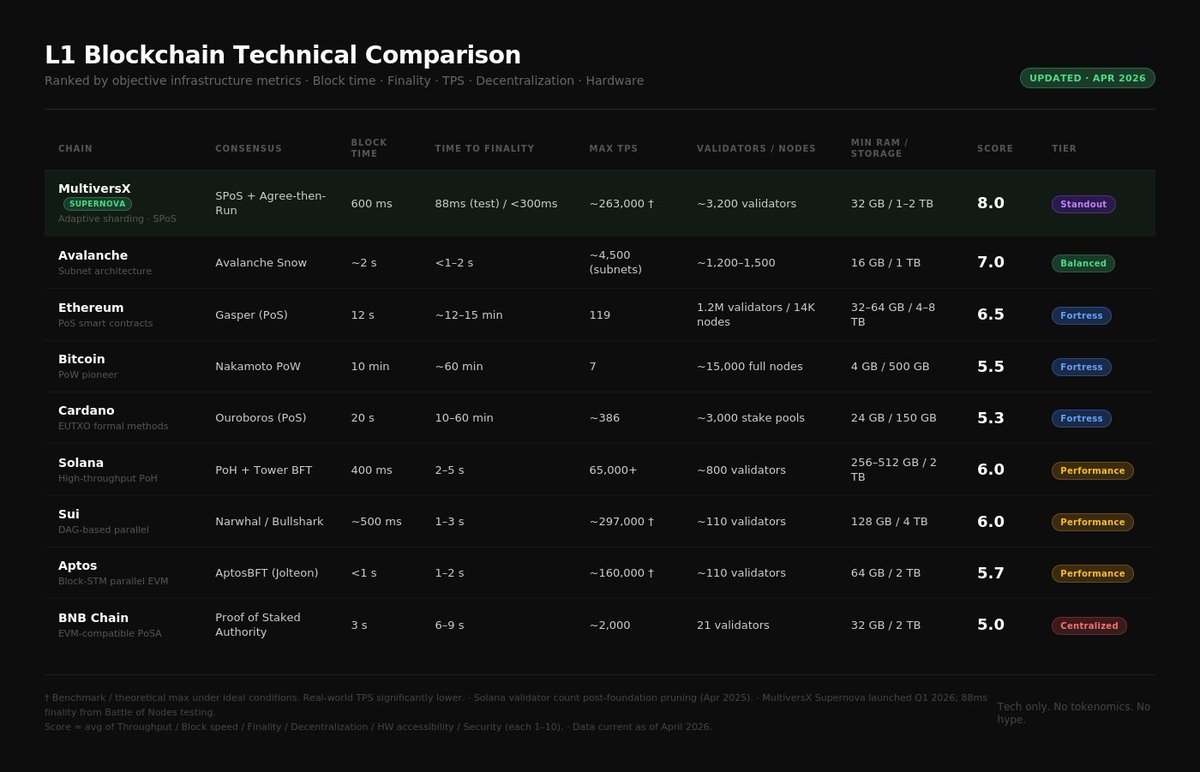The height and width of the screenshot is (772, 1200).
Task: Click the SCORE column header
Action: (995, 149)
